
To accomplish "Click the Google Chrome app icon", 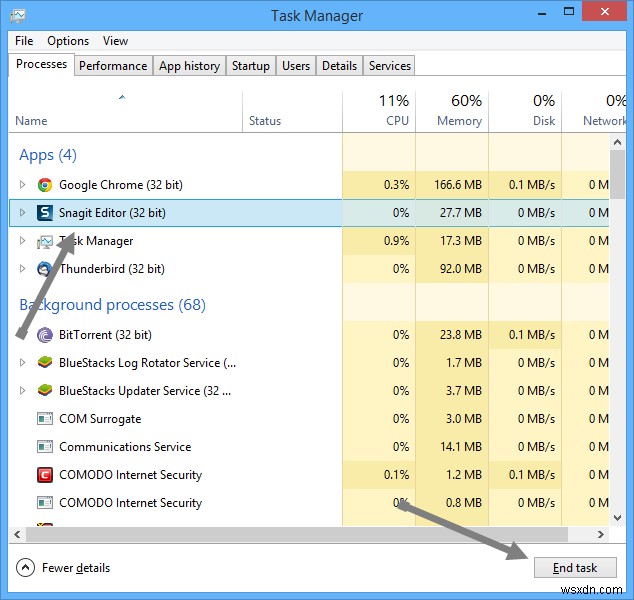I will pyautogui.click(x=45, y=185).
